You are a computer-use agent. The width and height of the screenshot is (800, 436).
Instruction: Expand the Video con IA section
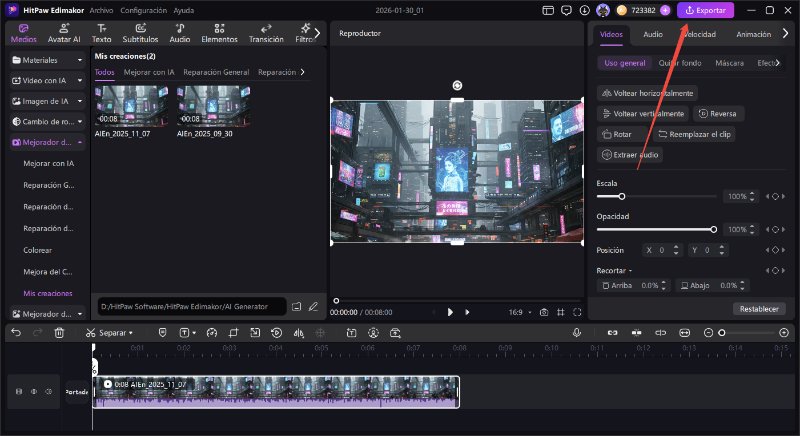point(47,81)
